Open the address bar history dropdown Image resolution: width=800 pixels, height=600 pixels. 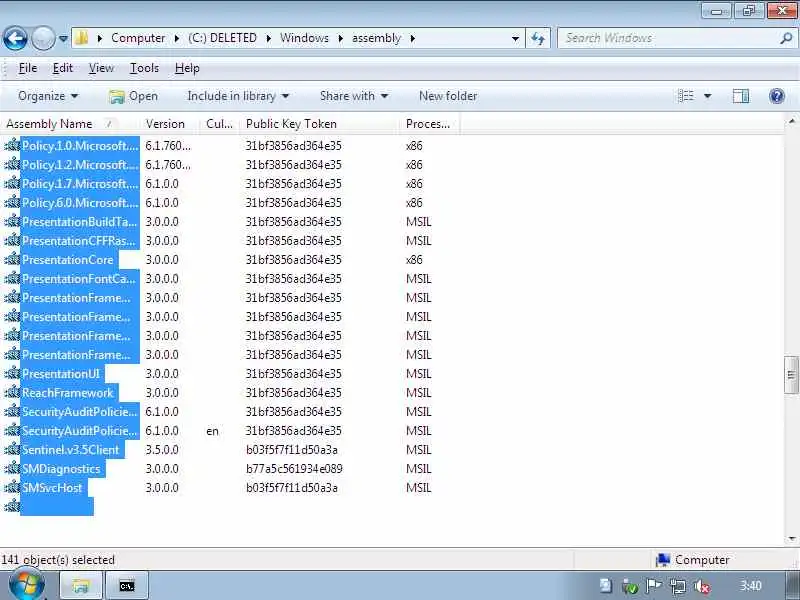click(515, 38)
